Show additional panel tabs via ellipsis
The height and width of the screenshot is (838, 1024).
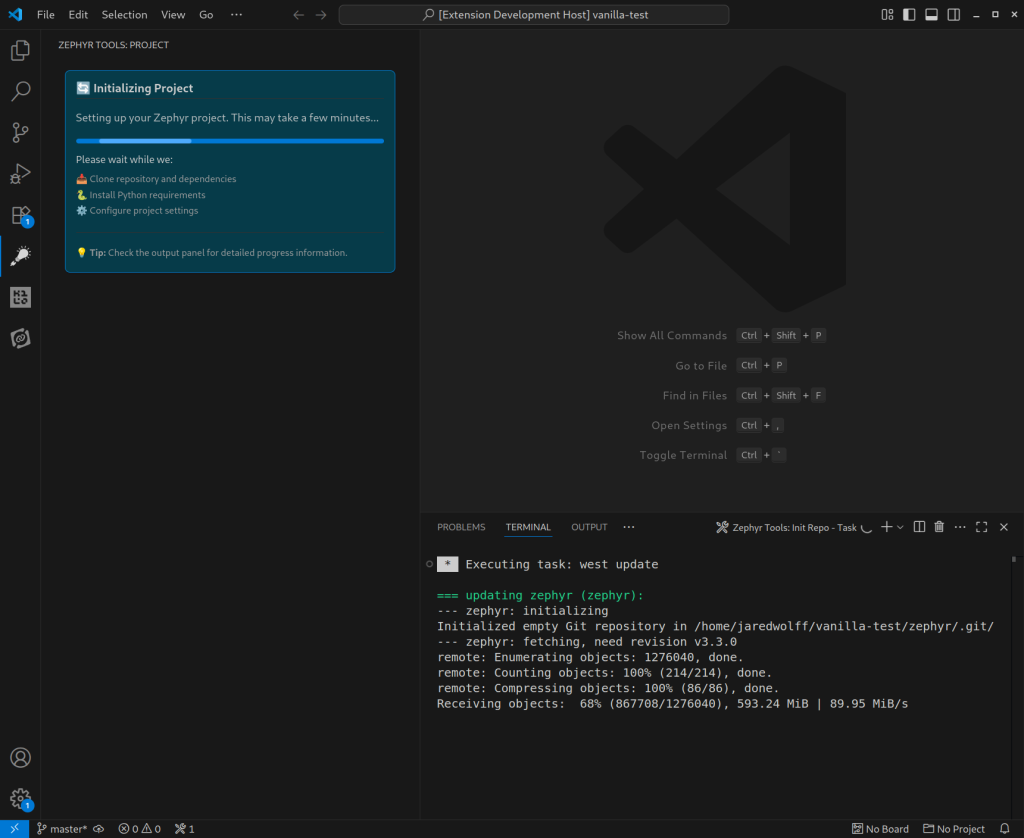pyautogui.click(x=628, y=527)
